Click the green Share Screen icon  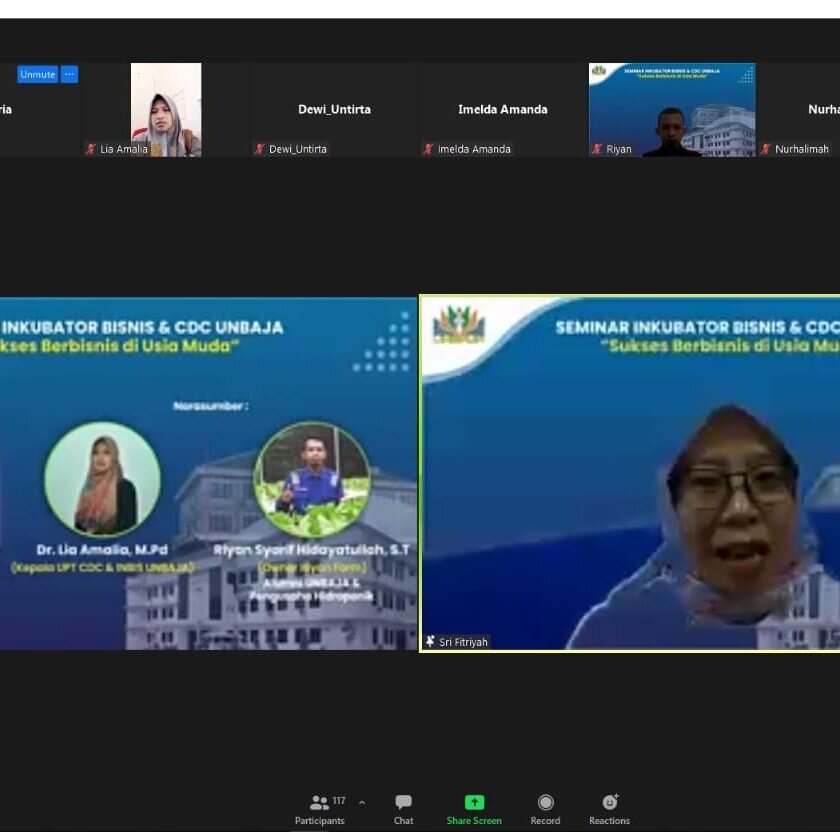474,803
